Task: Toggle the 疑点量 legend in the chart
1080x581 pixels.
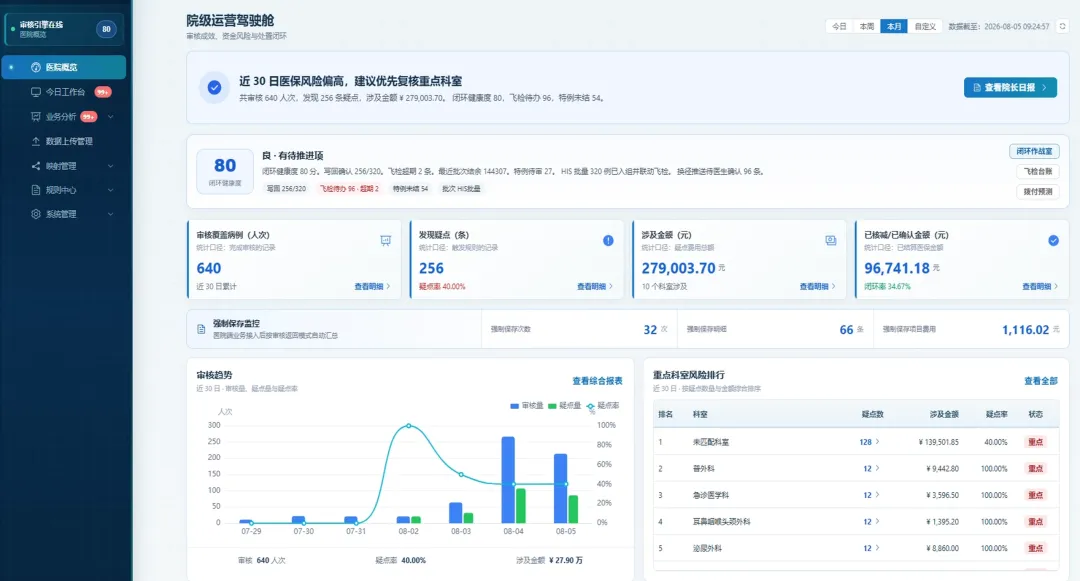Action: click(x=565, y=406)
